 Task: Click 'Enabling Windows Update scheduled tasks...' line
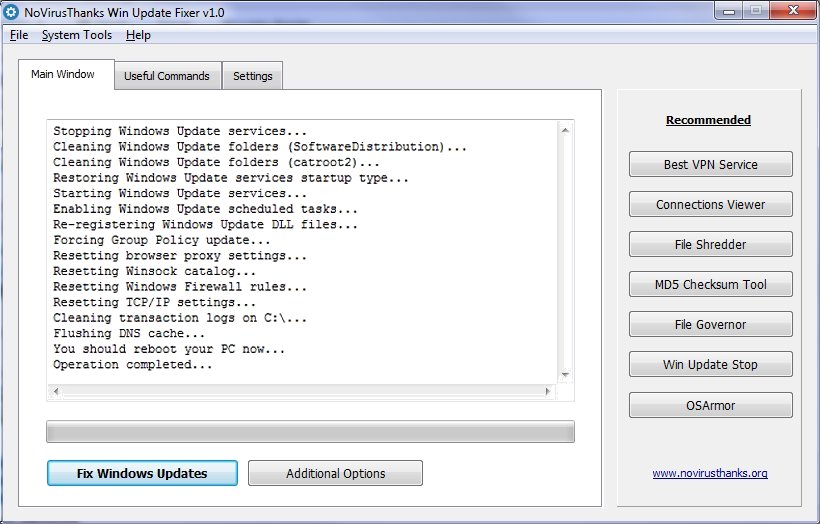point(205,209)
